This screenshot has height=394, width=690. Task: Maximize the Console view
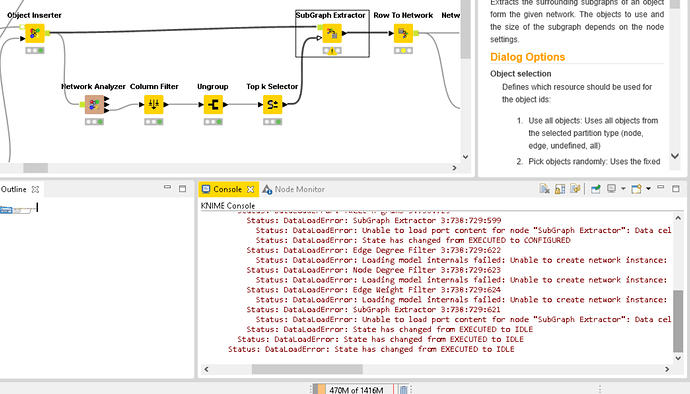pyautogui.click(x=676, y=189)
